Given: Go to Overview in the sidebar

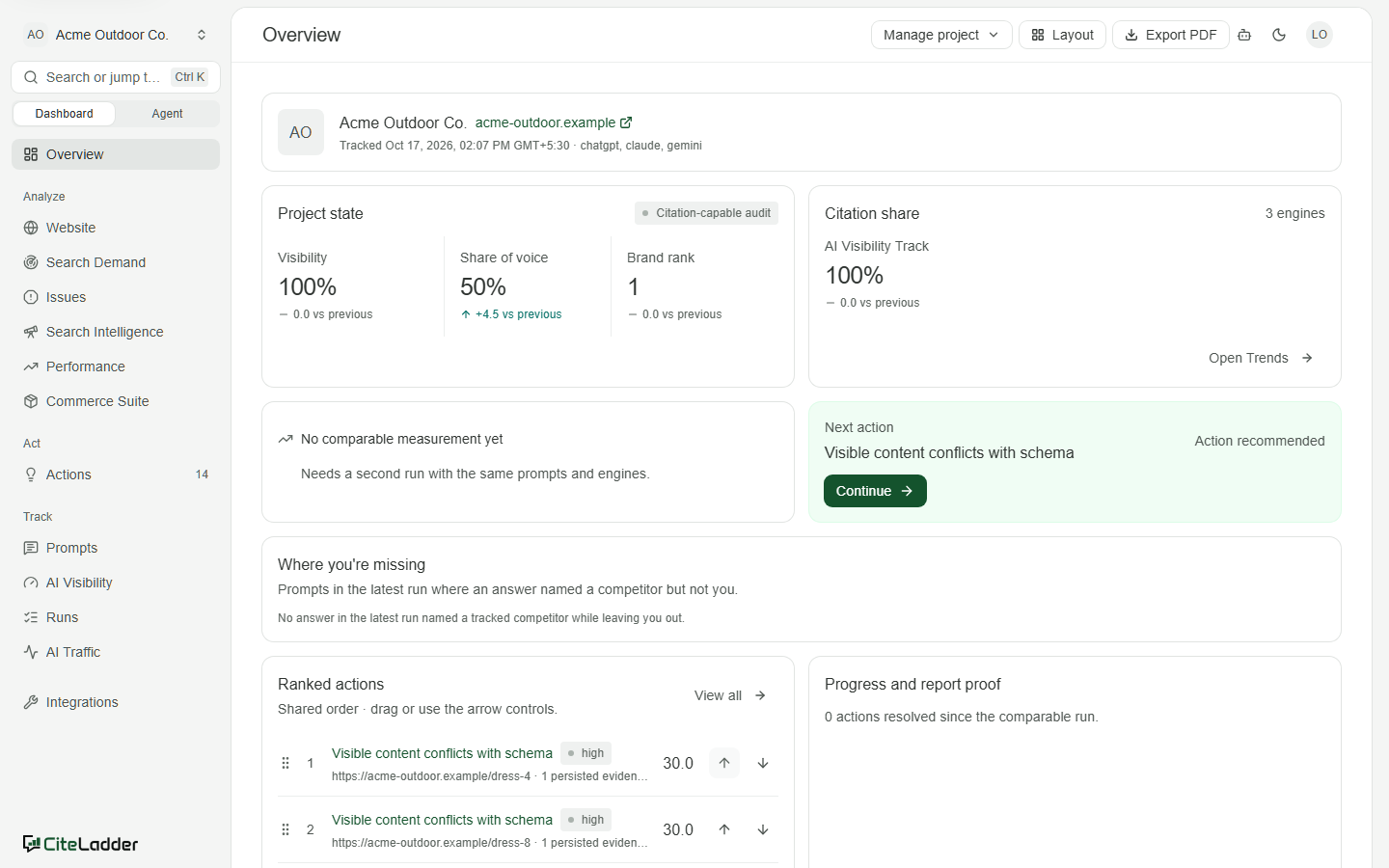Looking at the screenshot, I should (x=116, y=154).
